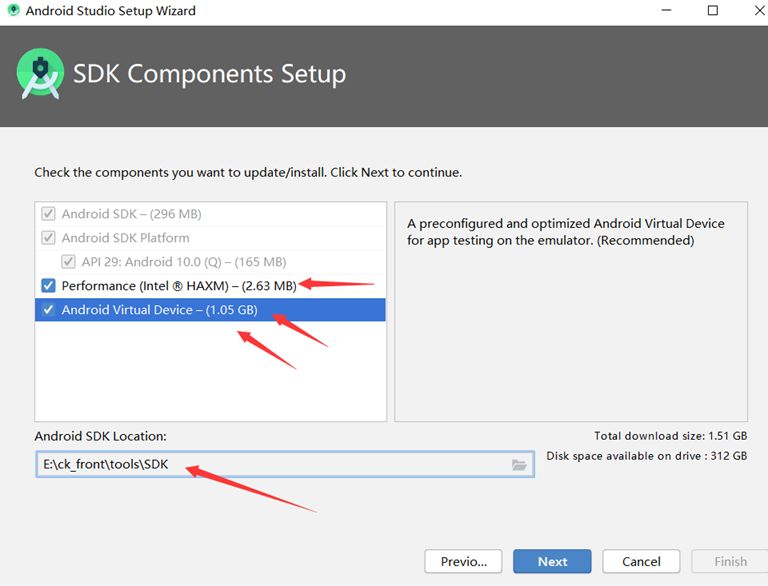Click the Android Studio logo in header
Image resolution: width=768 pixels, height=586 pixels.
[41, 75]
